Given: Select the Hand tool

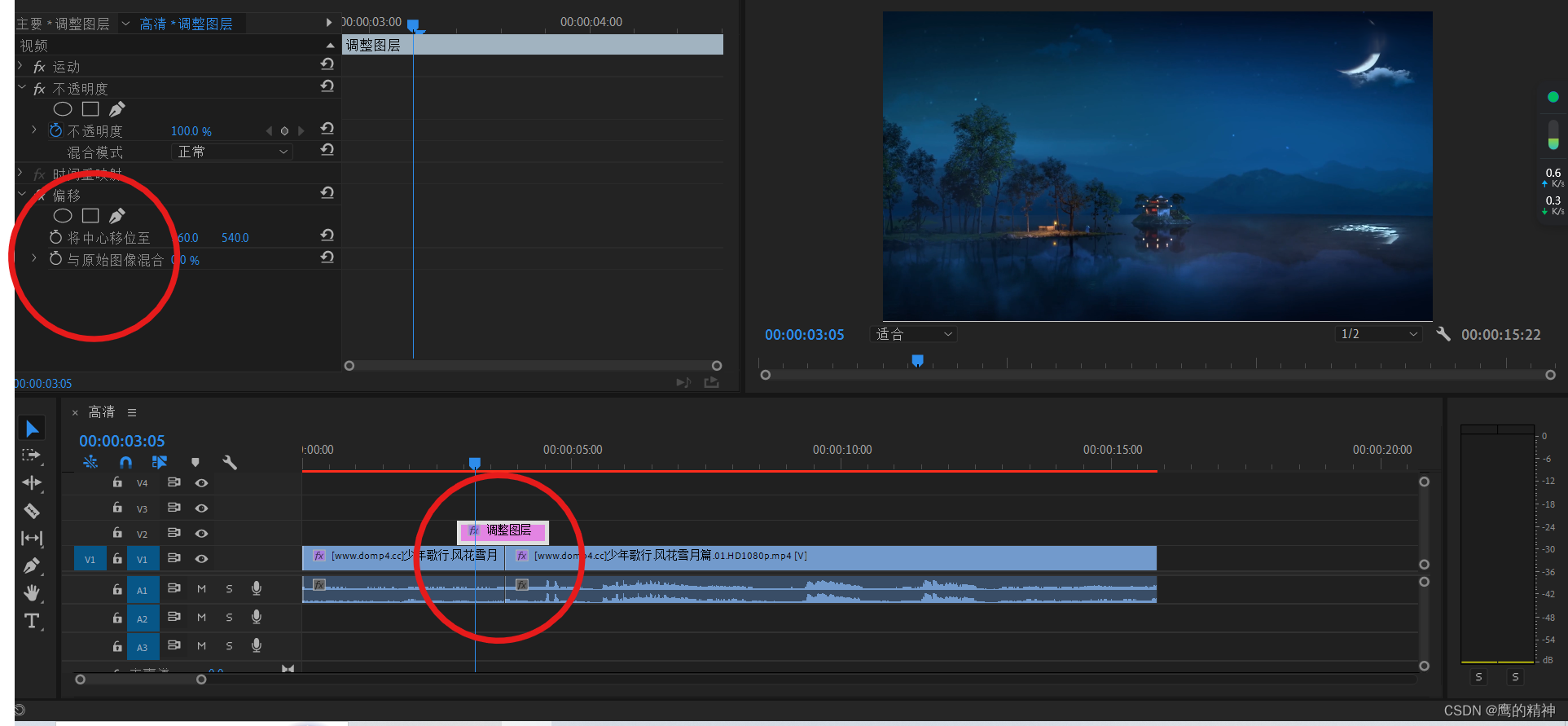Looking at the screenshot, I should [32, 593].
